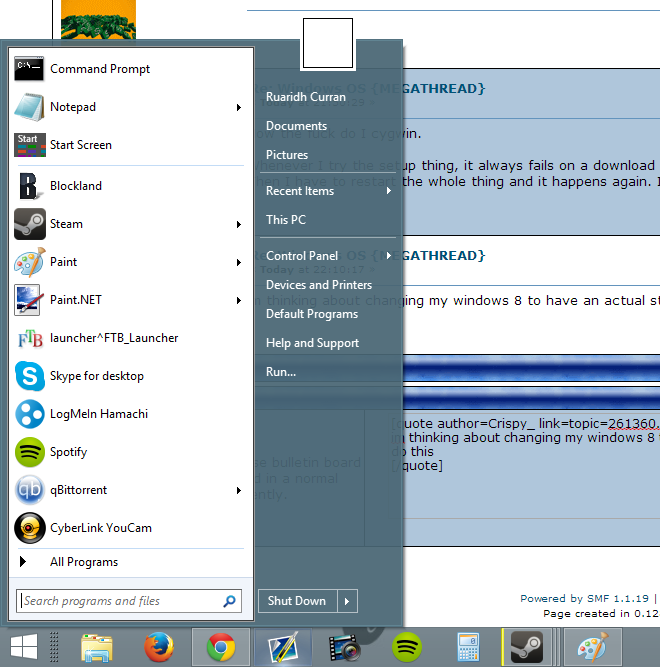
Task: Open Ruaridh Curran user folder
Action: point(306,97)
